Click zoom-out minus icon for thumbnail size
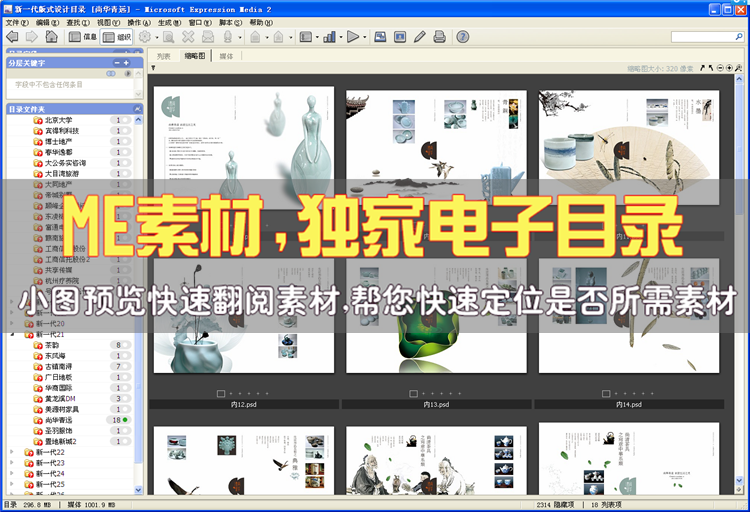 pyautogui.click(x=720, y=68)
